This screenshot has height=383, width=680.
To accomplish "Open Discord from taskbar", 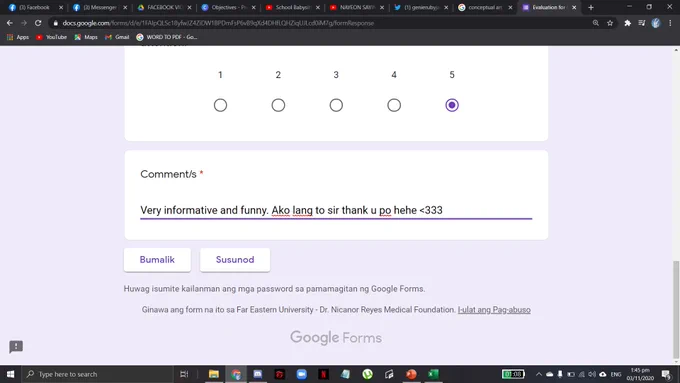I will [x=258, y=374].
